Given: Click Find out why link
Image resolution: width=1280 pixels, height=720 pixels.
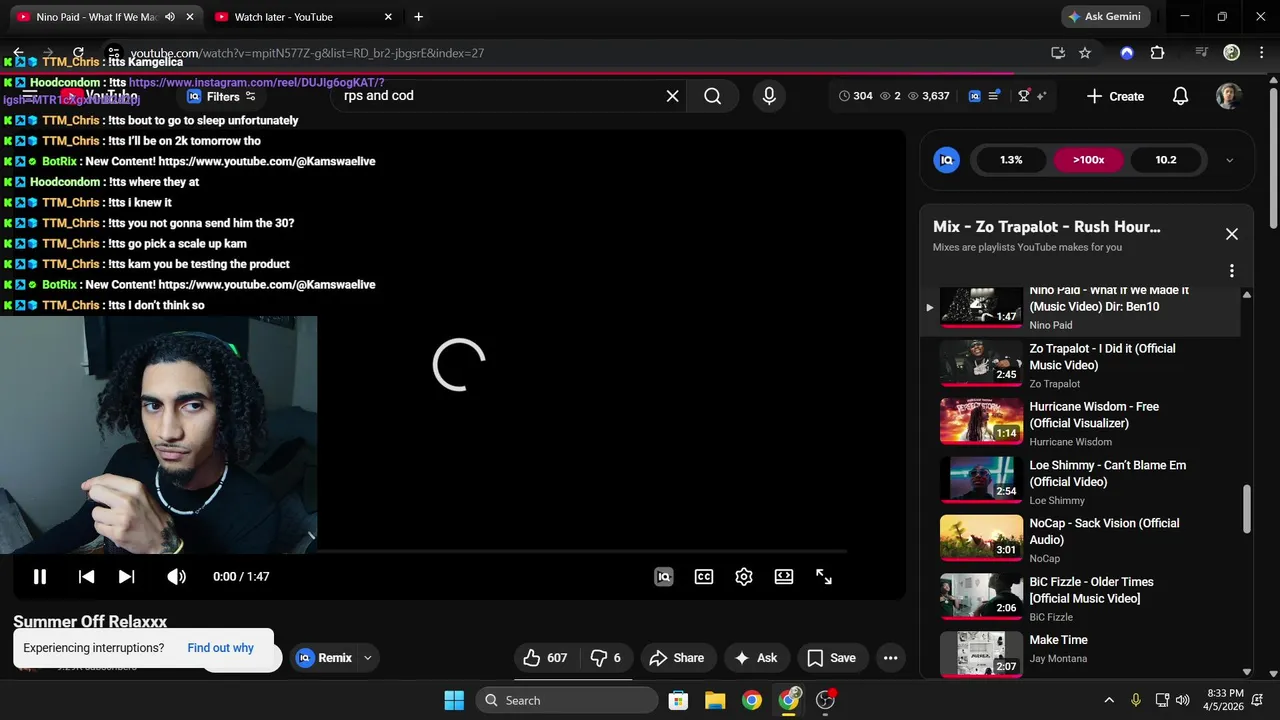Looking at the screenshot, I should [220, 648].
